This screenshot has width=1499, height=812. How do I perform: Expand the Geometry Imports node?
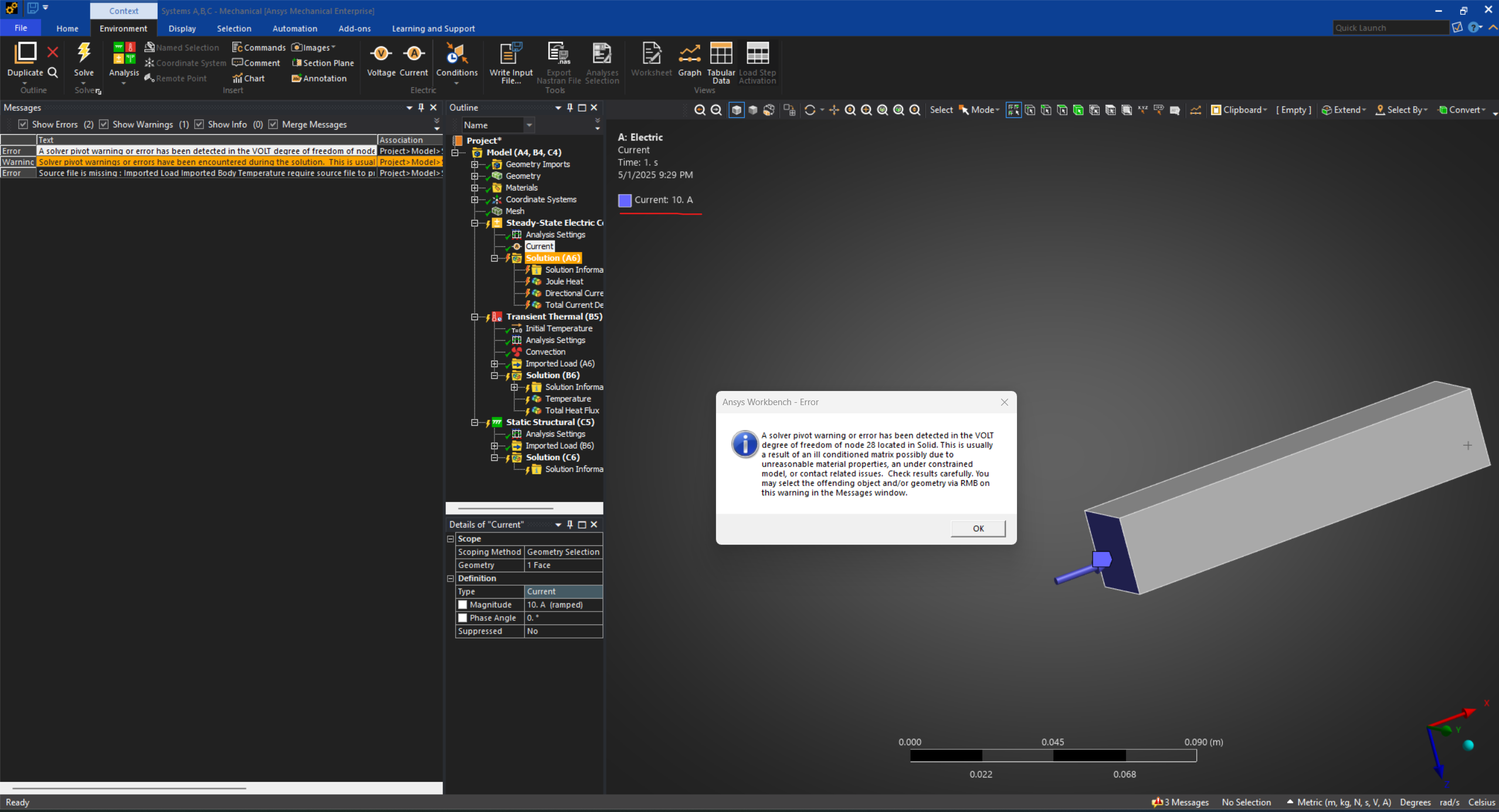click(474, 164)
